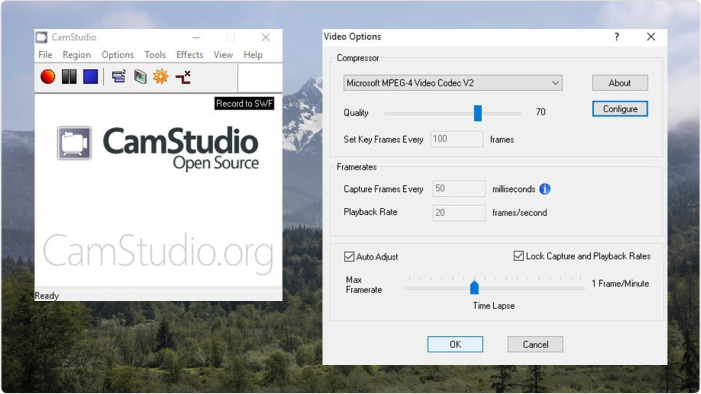The width and height of the screenshot is (701, 394).
Task: Click the Configure button
Action: 620,109
